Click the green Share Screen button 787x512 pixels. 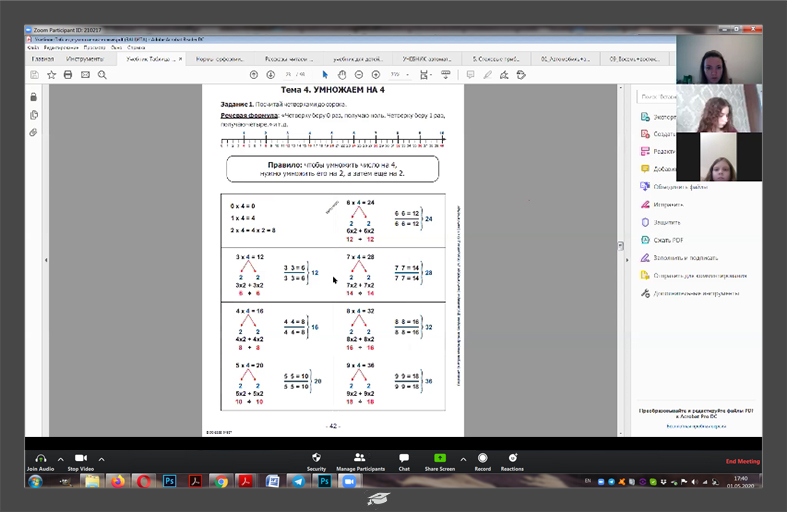[440, 462]
